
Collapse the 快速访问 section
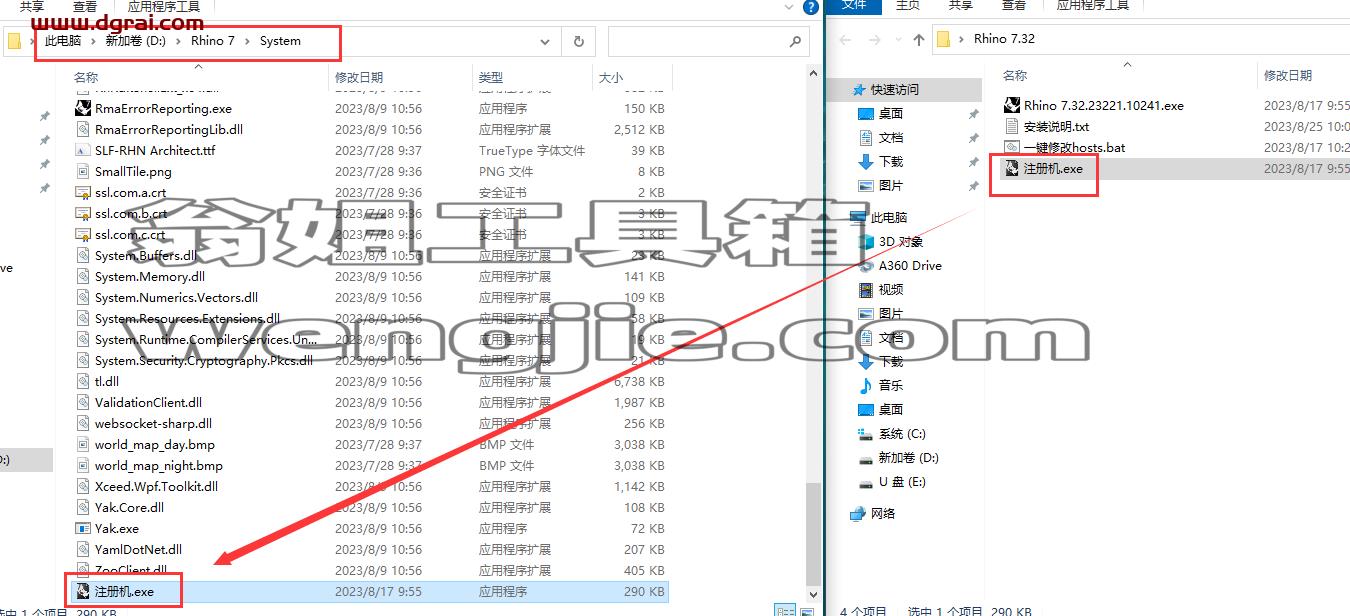(845, 89)
